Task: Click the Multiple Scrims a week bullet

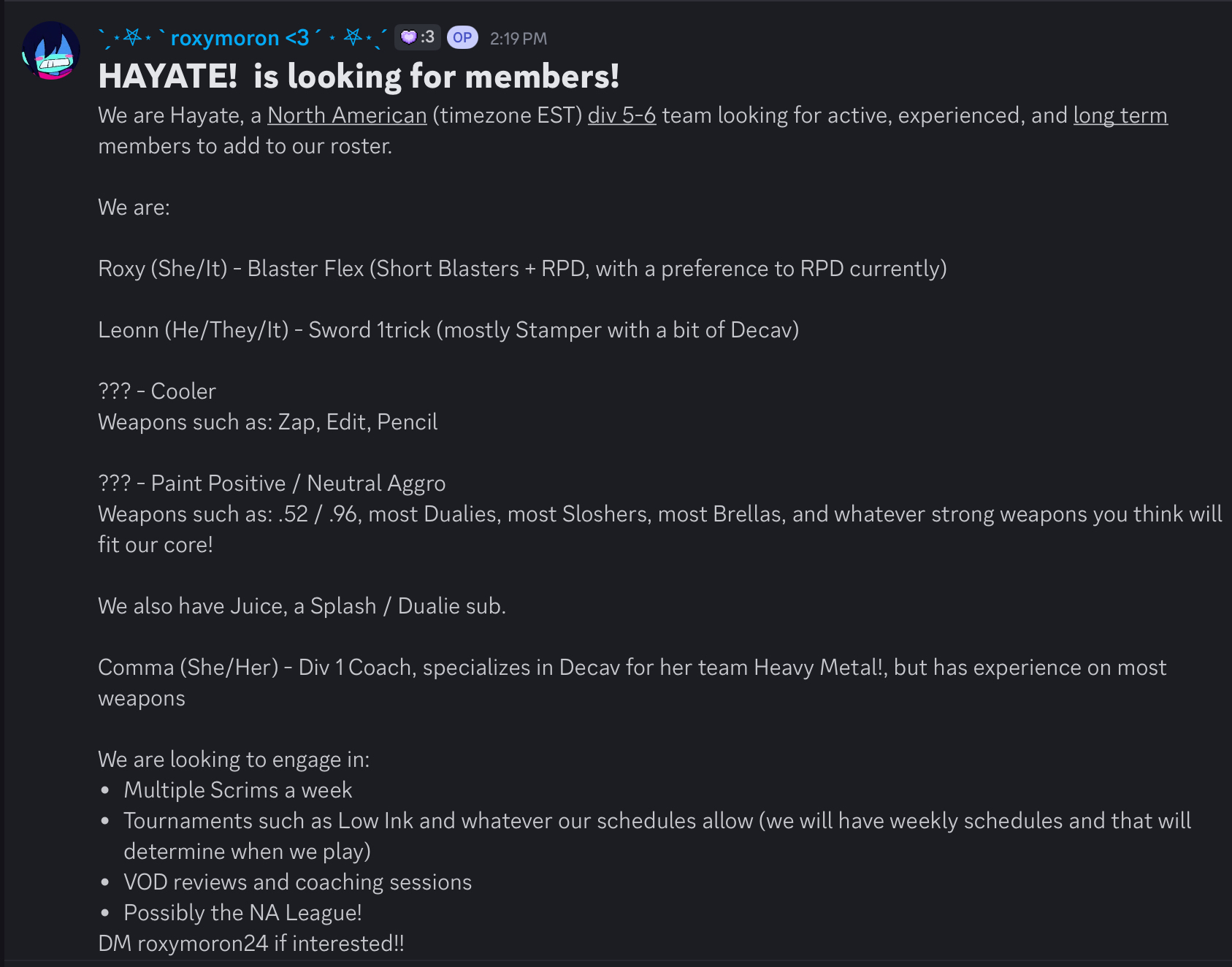Action: (x=238, y=790)
